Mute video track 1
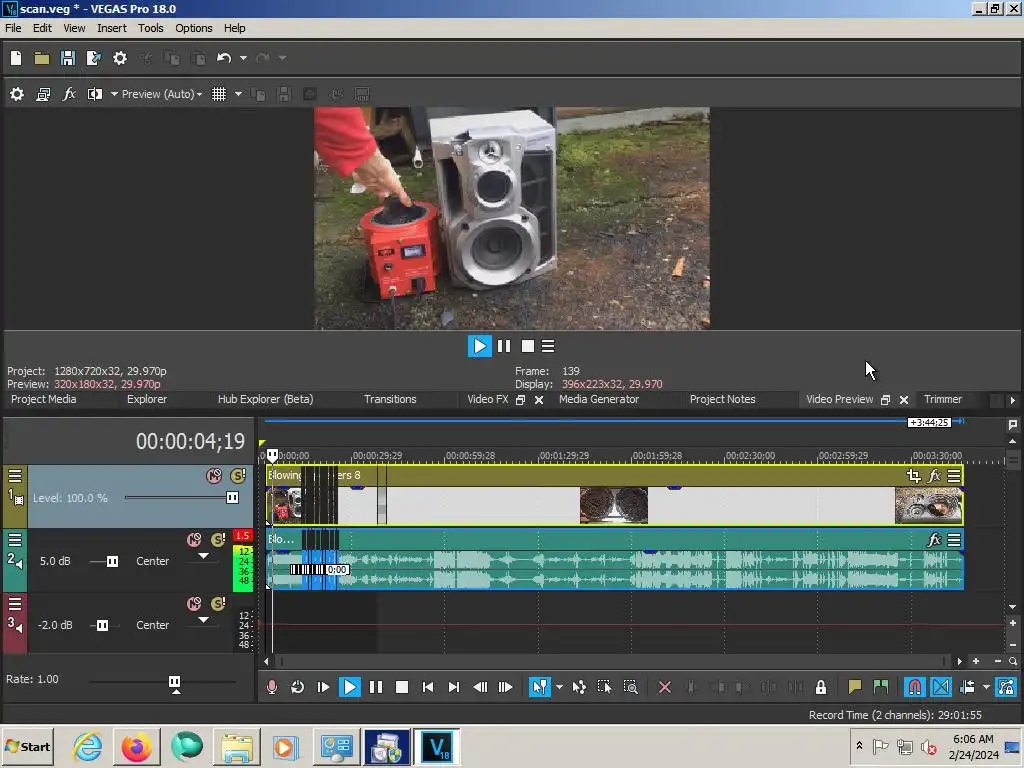 tap(214, 476)
